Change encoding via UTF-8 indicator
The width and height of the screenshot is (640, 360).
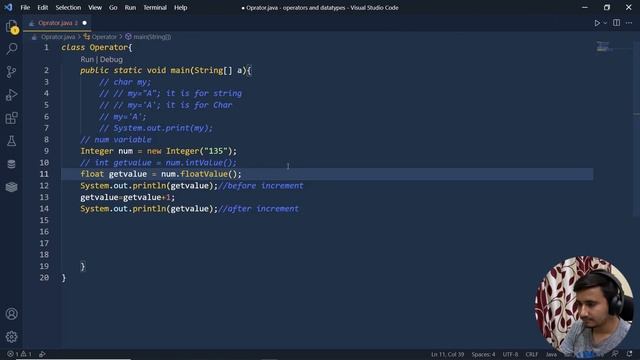[x=510, y=354]
